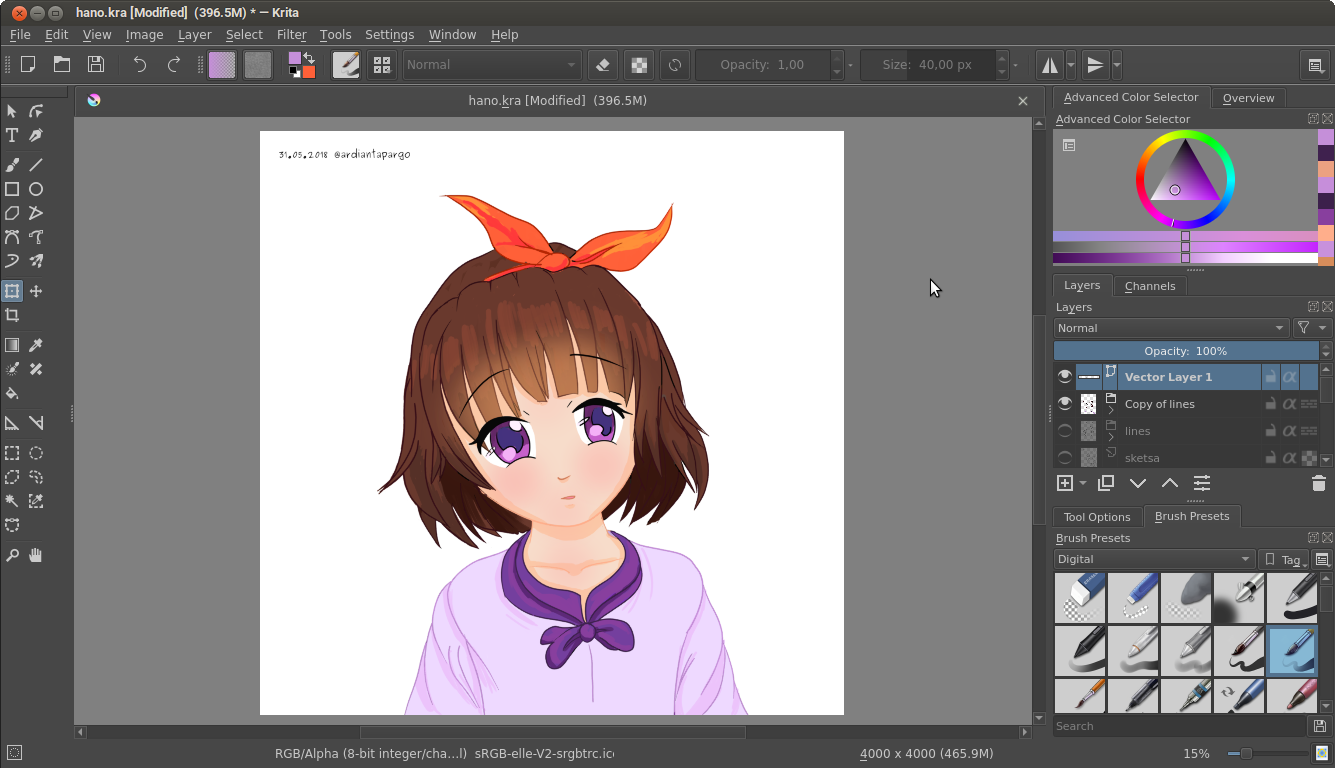Viewport: 1335px width, 768px height.
Task: Select the Gradient tool
Action: point(12,344)
